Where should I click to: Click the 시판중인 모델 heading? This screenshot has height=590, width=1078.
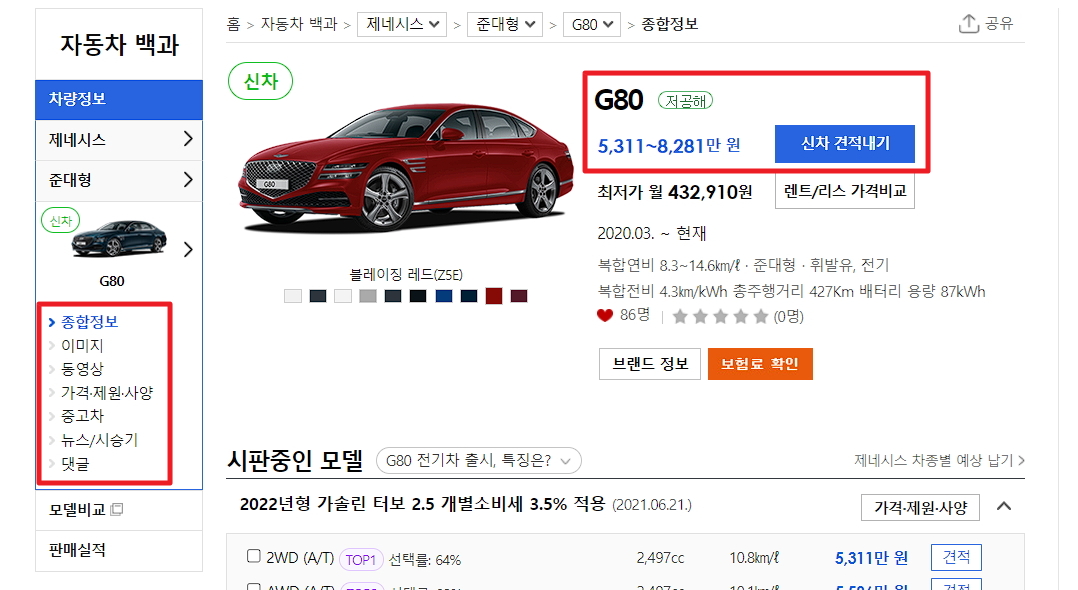click(294, 461)
